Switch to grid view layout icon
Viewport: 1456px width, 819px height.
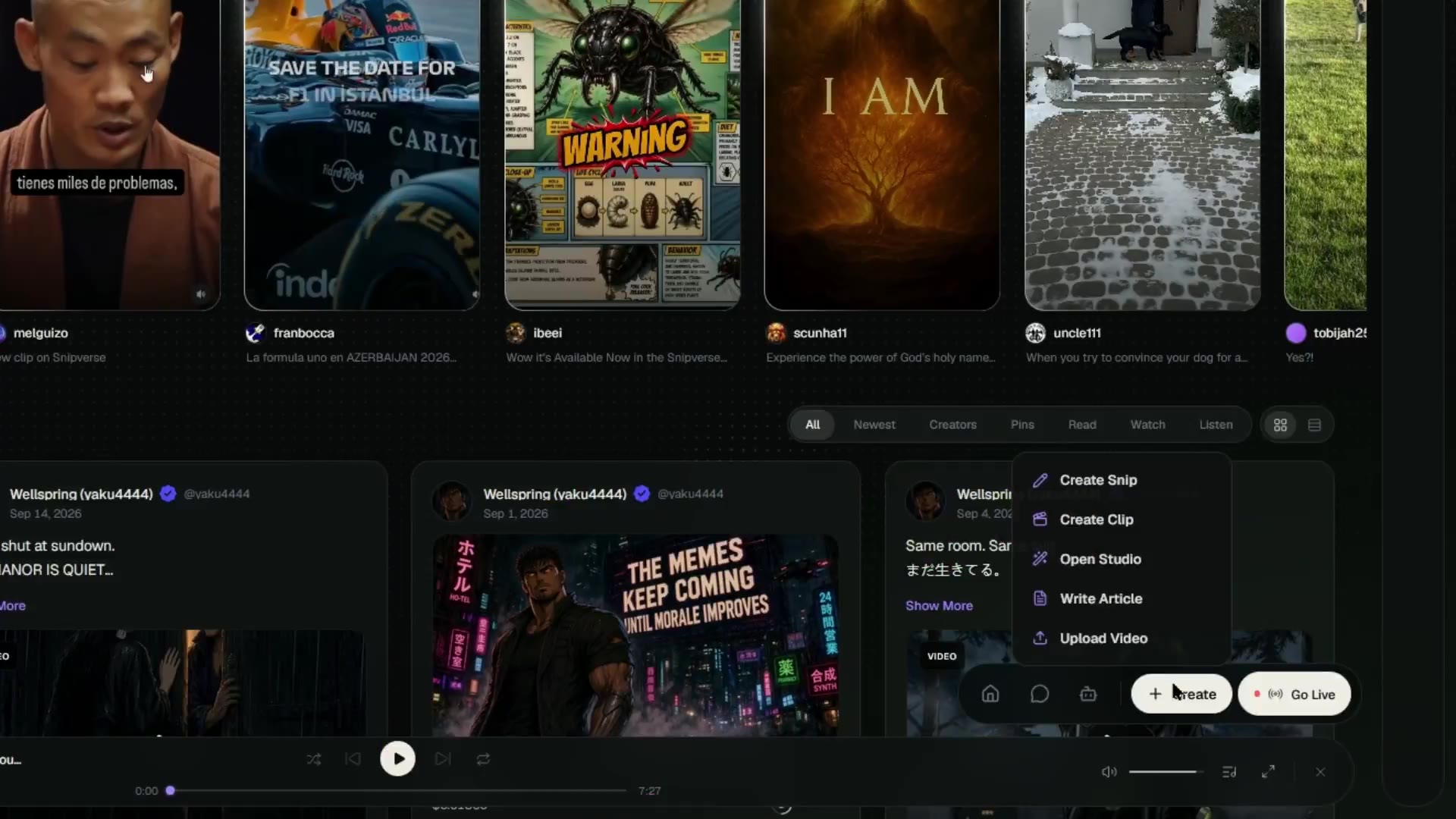[x=1280, y=425]
